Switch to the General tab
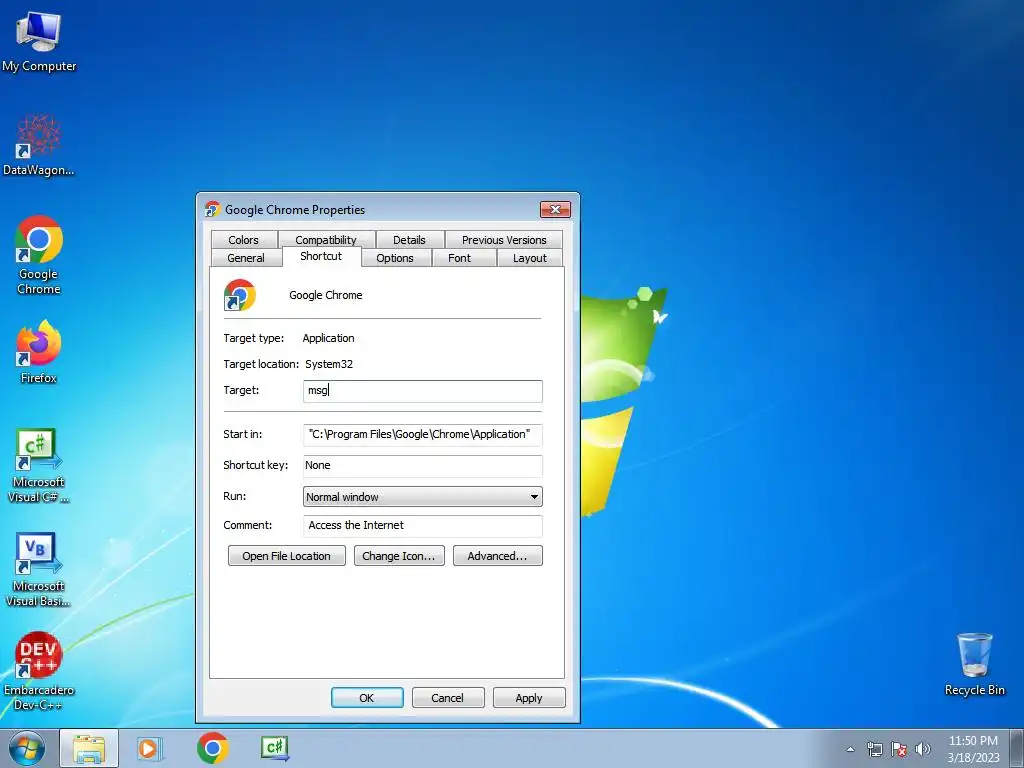 point(246,258)
